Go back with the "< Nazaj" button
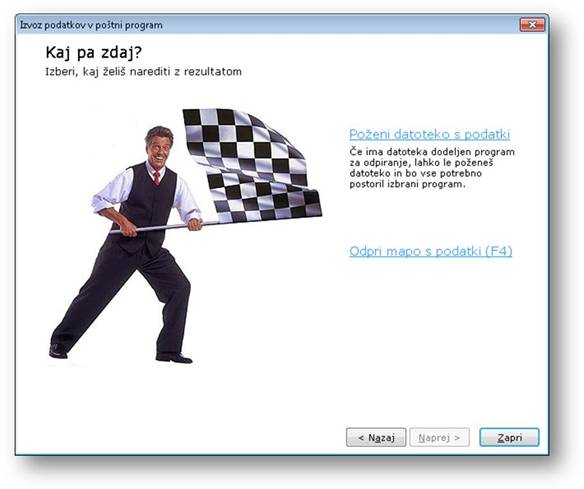The width and height of the screenshot is (584, 489). (x=376, y=437)
